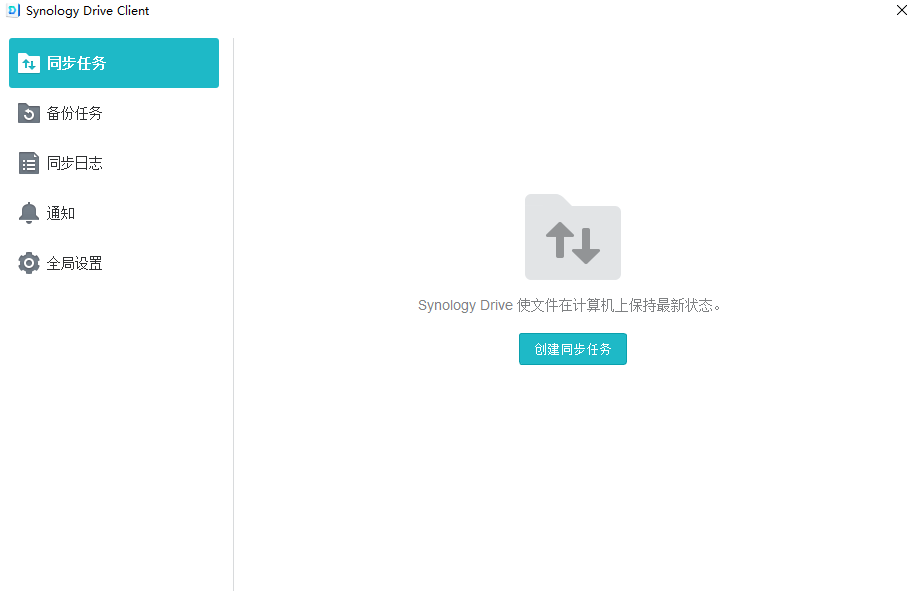Click the 同步任务 folder-arrows sidebar icon
This screenshot has width=911, height=597.
point(28,63)
